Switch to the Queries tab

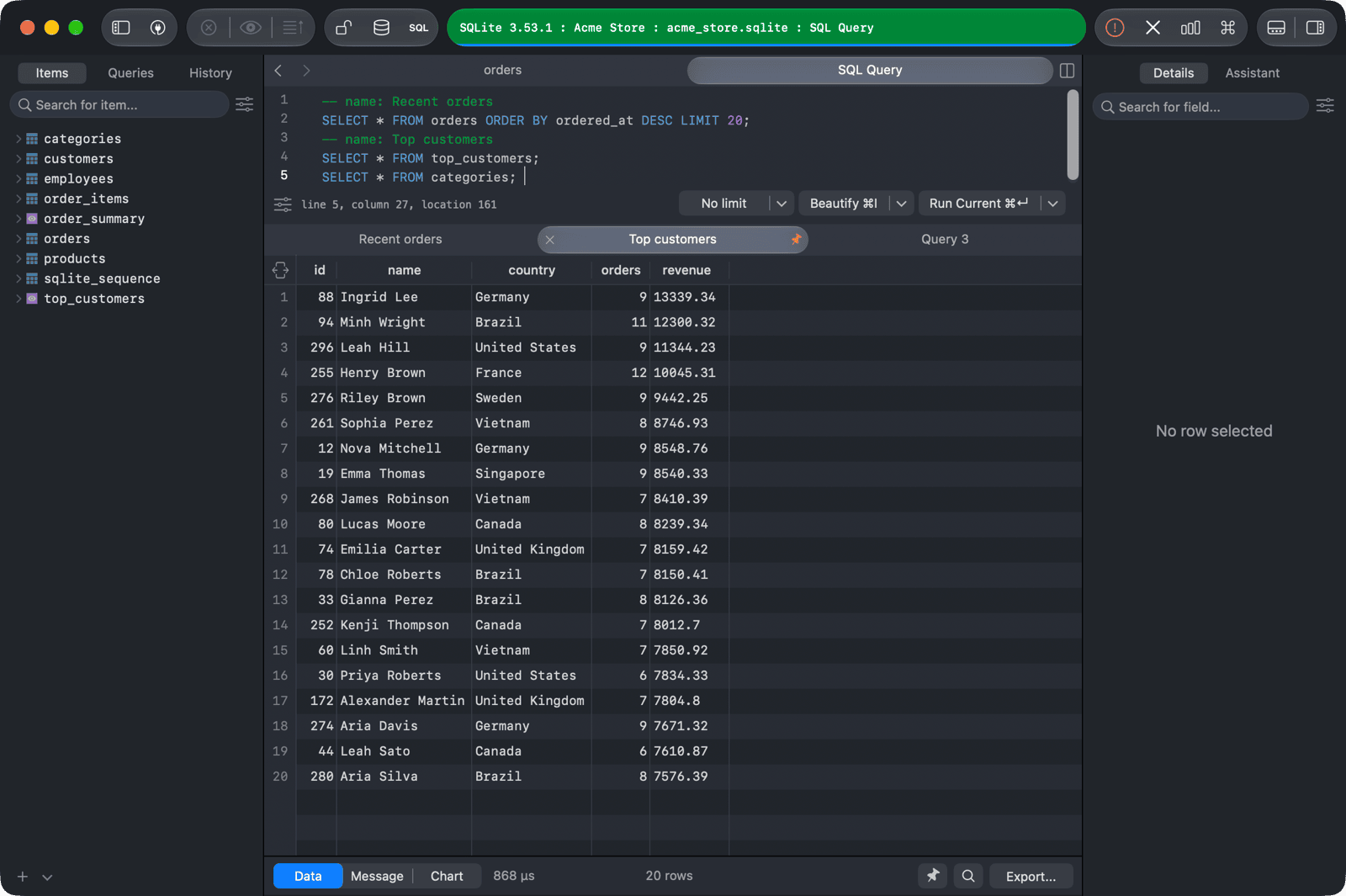(x=130, y=73)
